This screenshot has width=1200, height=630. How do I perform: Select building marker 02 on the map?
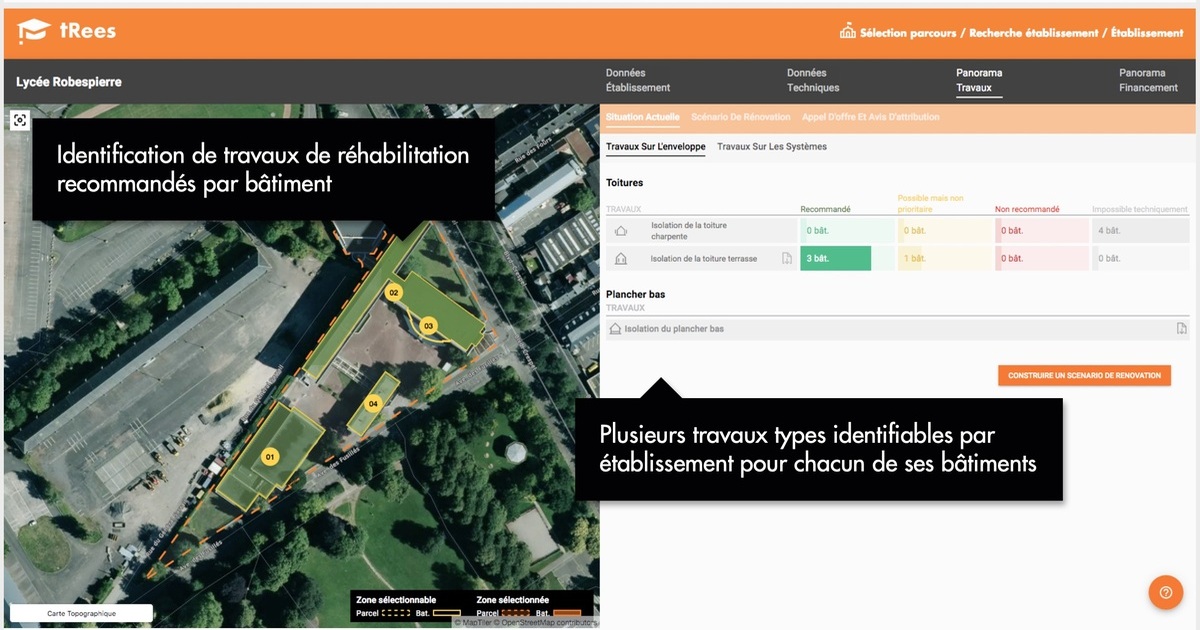point(394,293)
